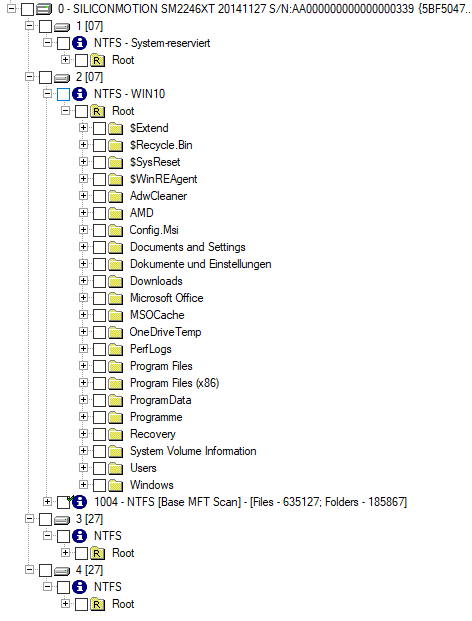Screen dimensions: 472x621
Task: Check the box for Program Files (x86)
Action: pyautogui.click(x=99, y=383)
